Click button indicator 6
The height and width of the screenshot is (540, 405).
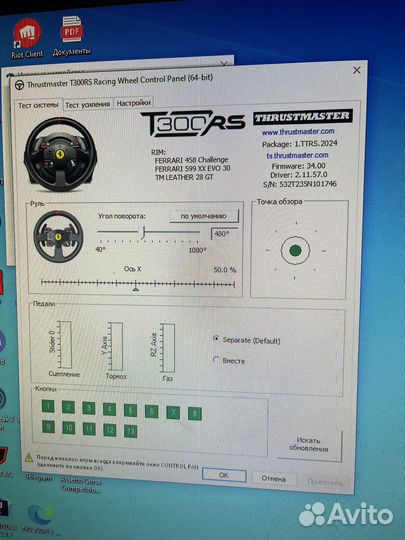[x=152, y=412]
